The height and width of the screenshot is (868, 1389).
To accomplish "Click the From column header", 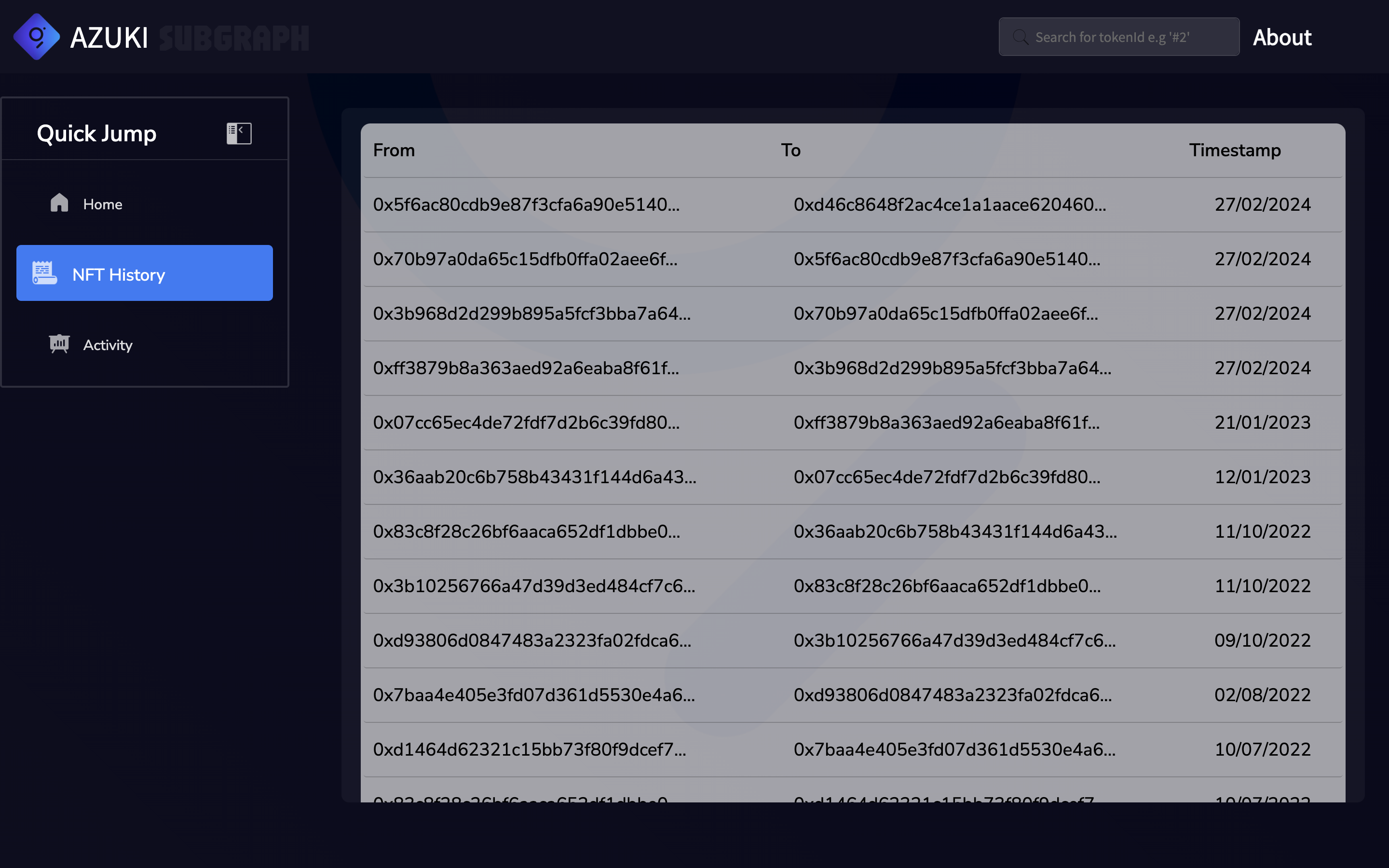I will (394, 150).
